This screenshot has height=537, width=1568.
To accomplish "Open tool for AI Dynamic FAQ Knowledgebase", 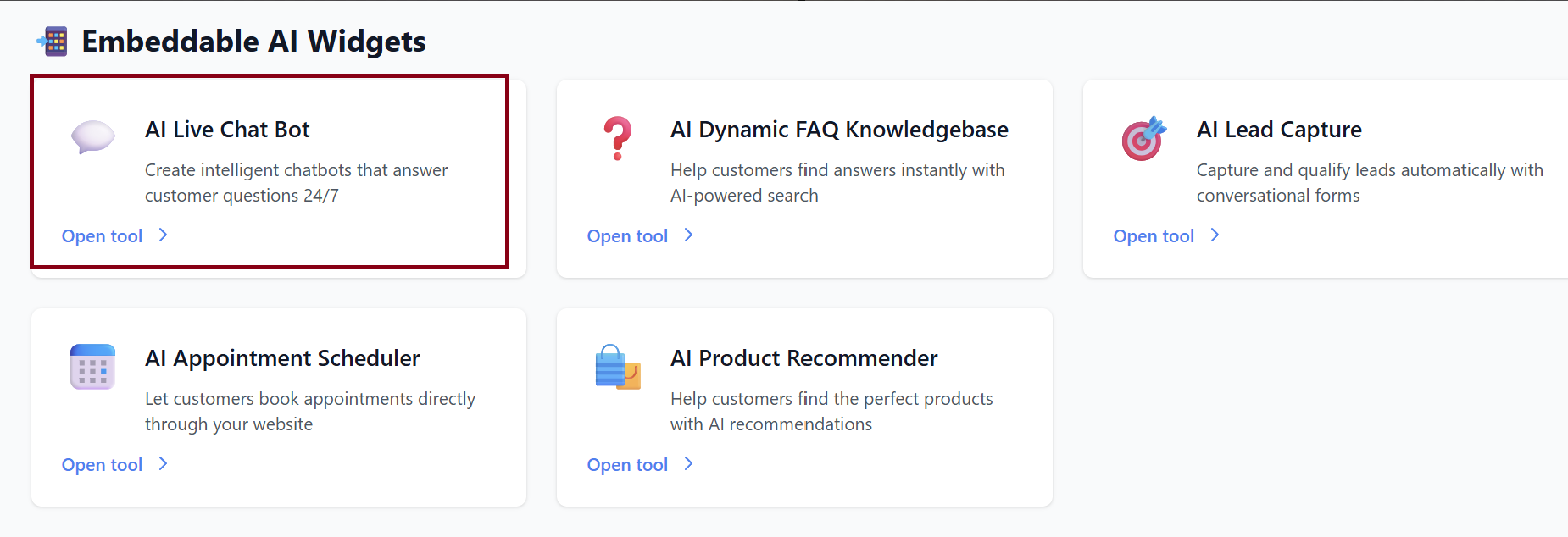I will (x=627, y=236).
